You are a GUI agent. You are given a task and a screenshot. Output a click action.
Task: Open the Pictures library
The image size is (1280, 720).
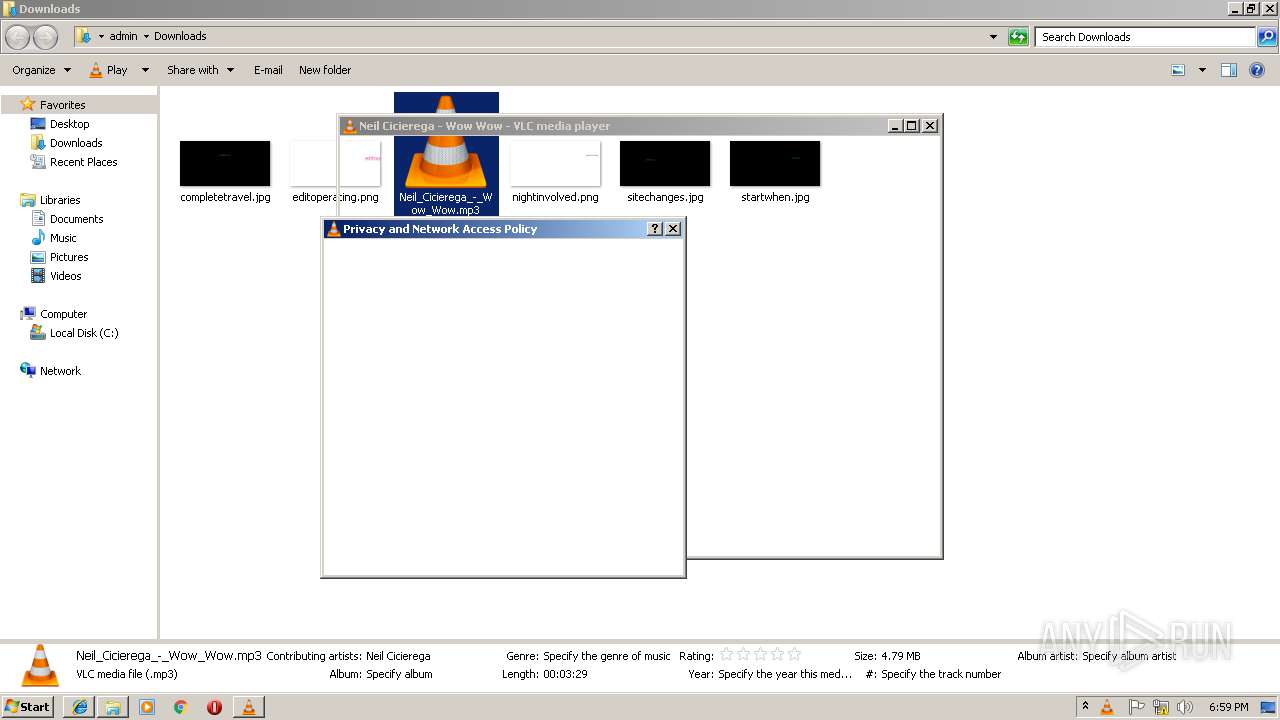click(x=69, y=257)
